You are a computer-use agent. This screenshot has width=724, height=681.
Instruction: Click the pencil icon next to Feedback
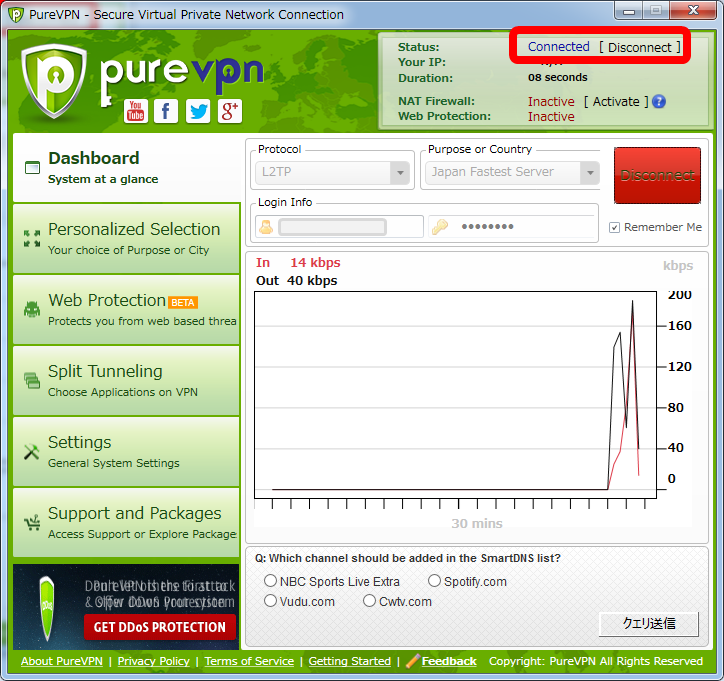[x=412, y=661]
